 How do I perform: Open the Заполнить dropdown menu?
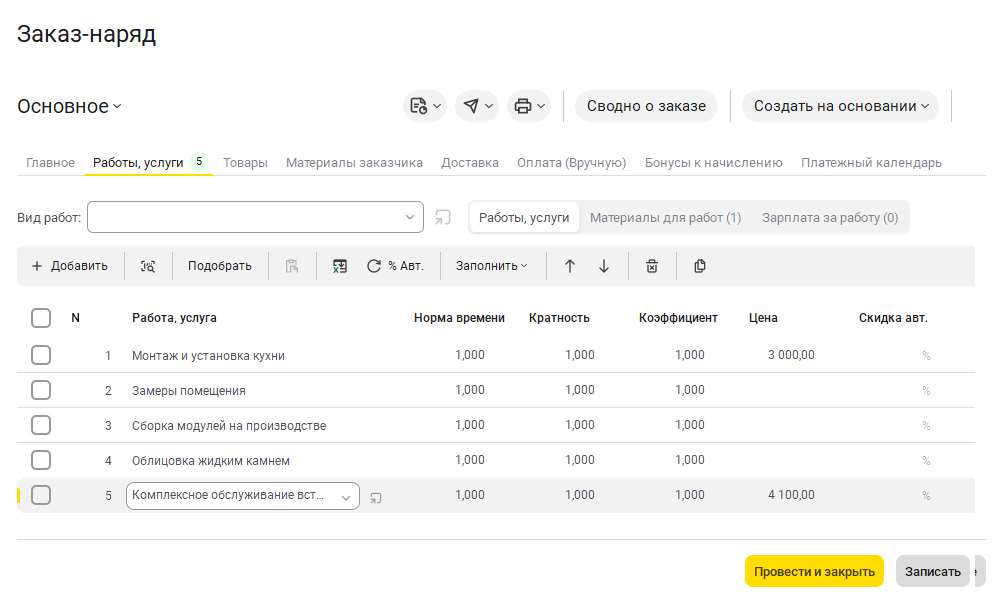(492, 266)
